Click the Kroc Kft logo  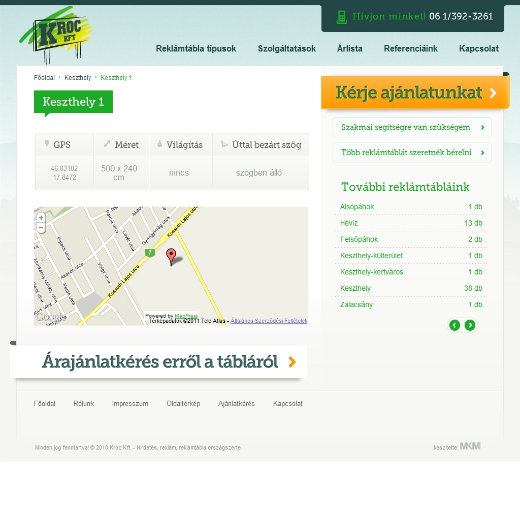pos(56,35)
